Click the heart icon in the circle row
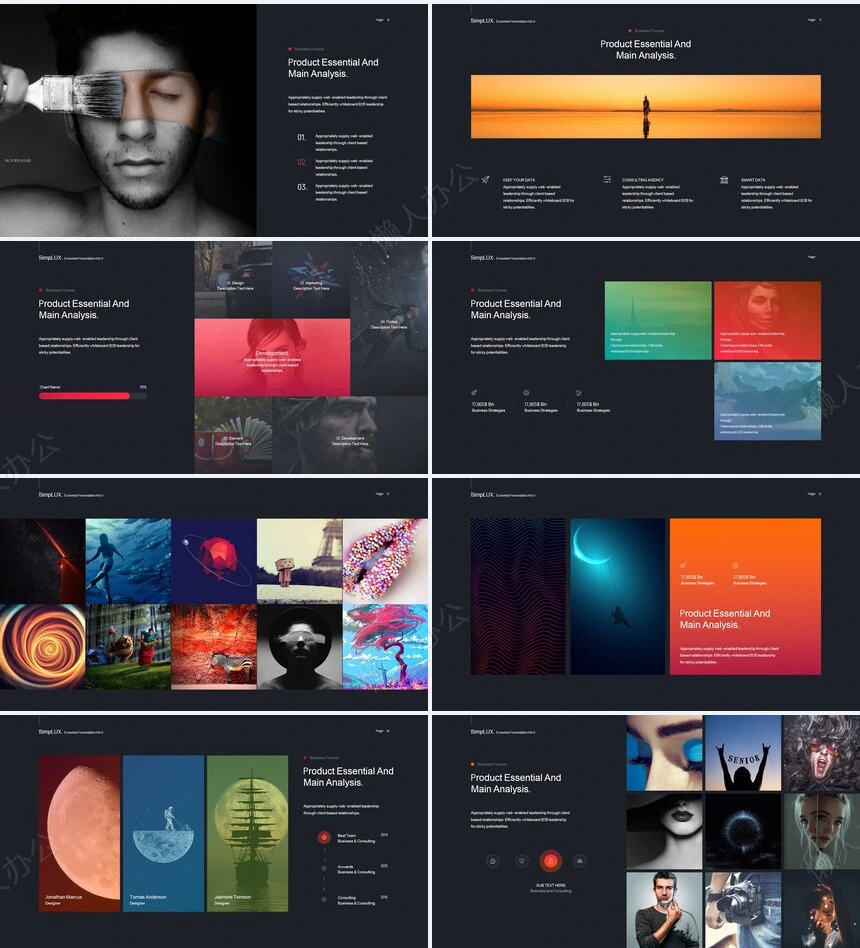 click(521, 861)
